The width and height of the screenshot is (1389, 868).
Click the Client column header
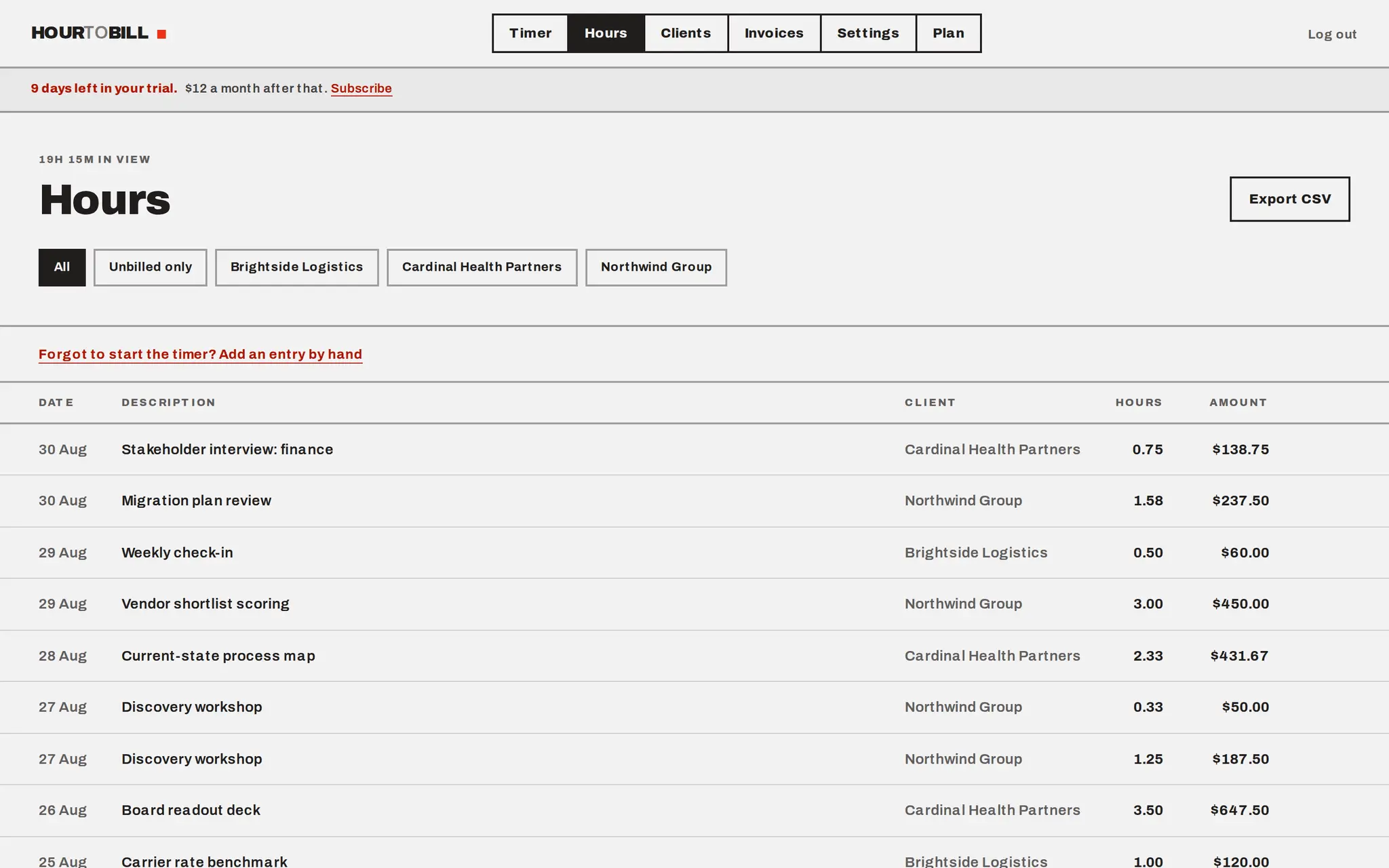[x=930, y=402]
